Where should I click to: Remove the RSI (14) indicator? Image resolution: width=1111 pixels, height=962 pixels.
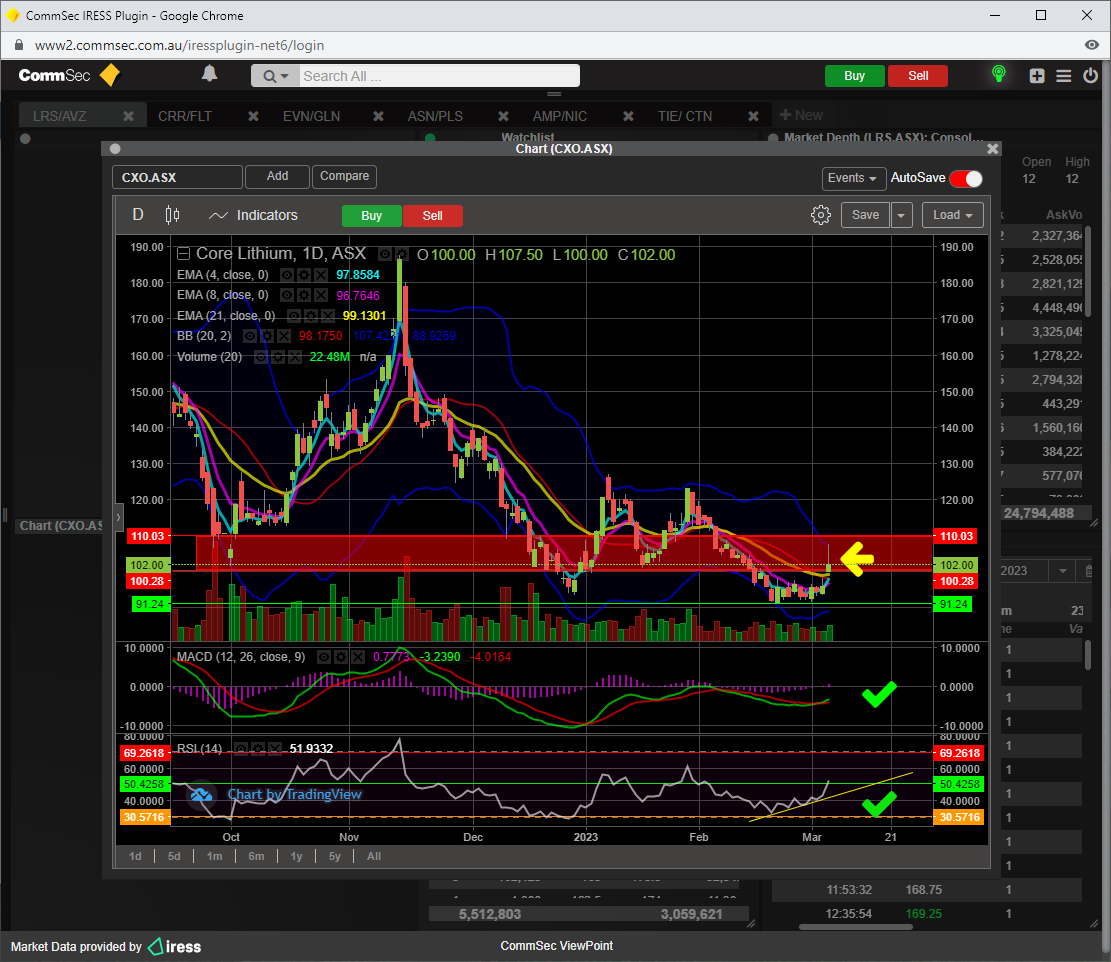click(274, 749)
